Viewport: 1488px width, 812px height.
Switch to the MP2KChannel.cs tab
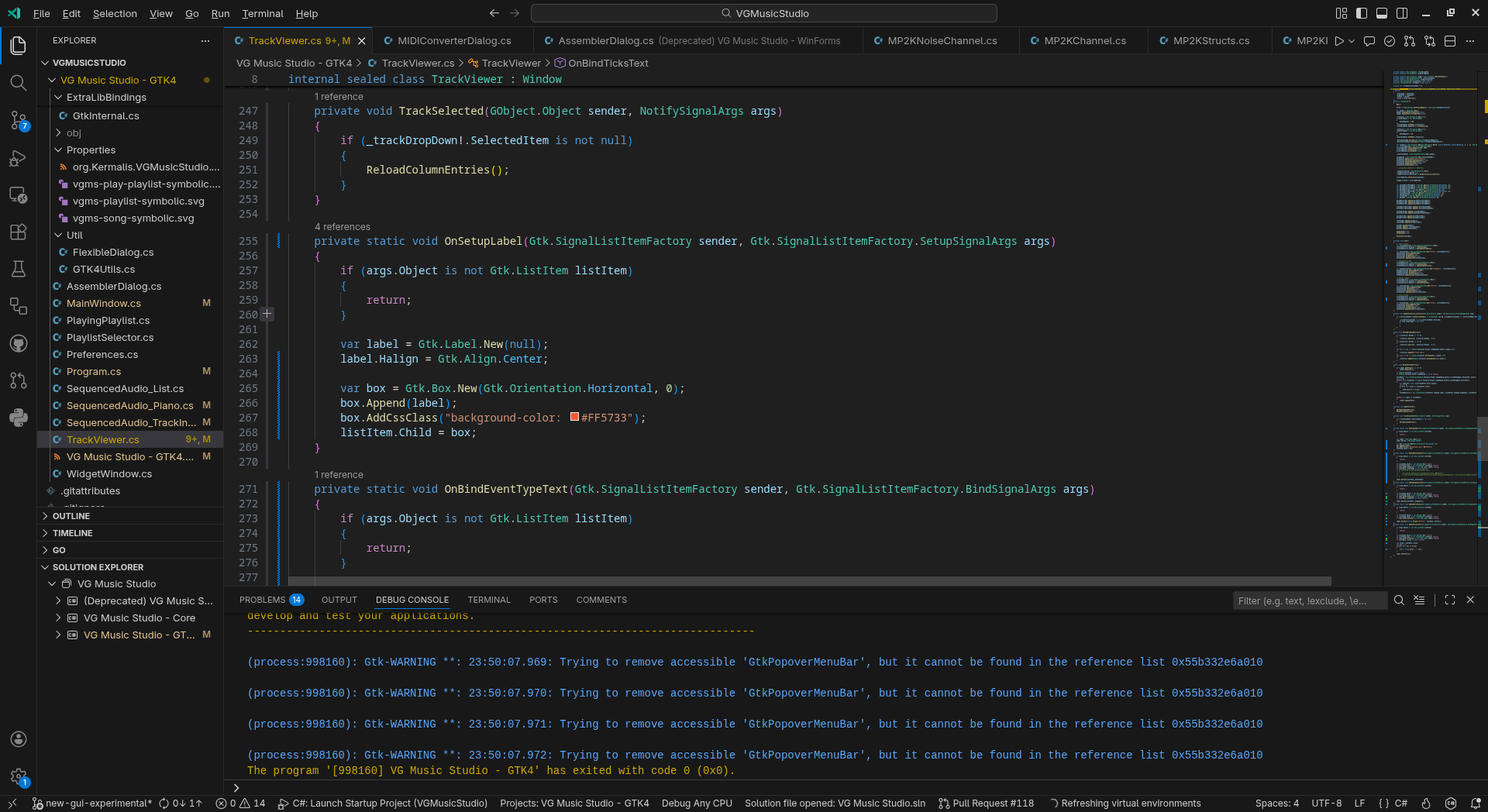tap(1084, 40)
